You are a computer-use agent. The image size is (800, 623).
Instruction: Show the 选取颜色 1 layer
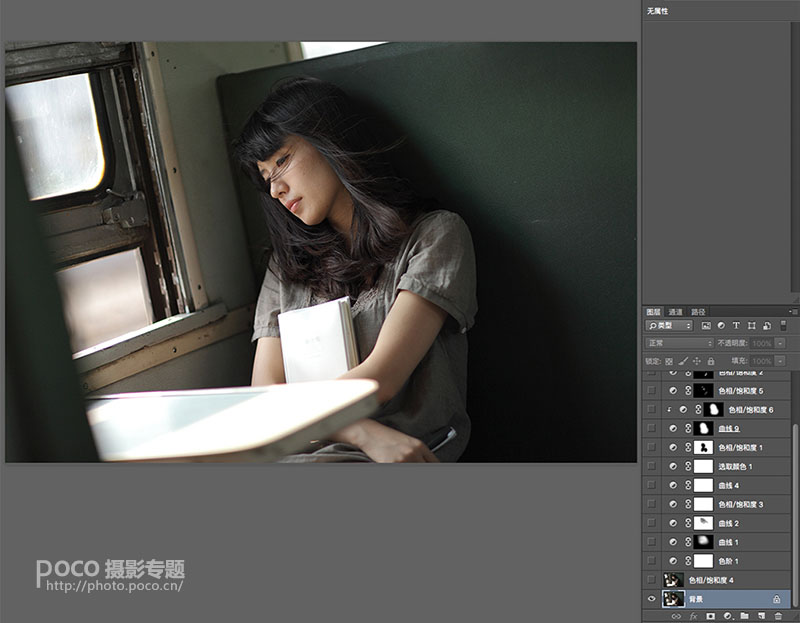(x=652, y=466)
